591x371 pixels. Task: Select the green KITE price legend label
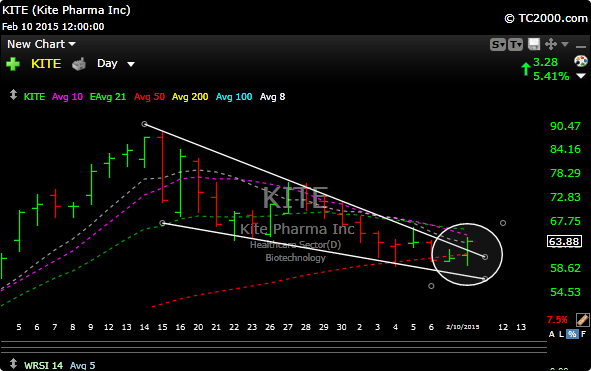[x=34, y=97]
